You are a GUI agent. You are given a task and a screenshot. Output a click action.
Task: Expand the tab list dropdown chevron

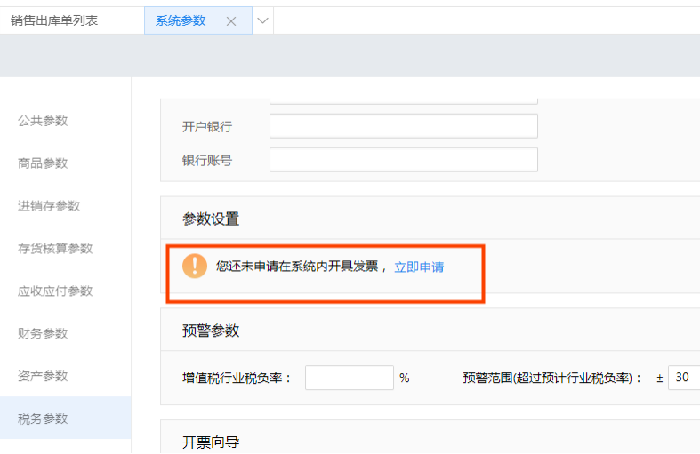point(263,21)
